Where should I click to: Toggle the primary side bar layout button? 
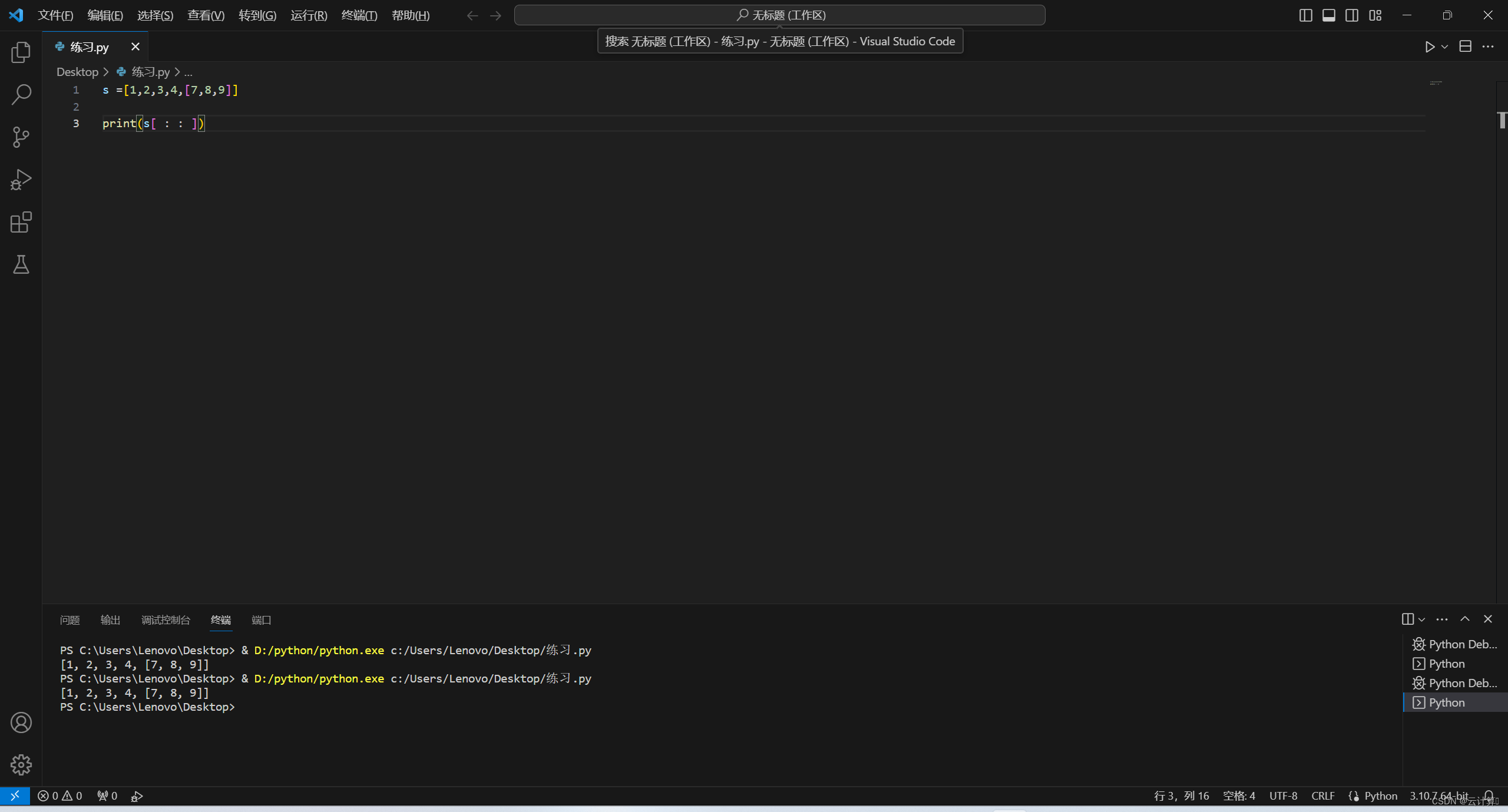[x=1305, y=15]
